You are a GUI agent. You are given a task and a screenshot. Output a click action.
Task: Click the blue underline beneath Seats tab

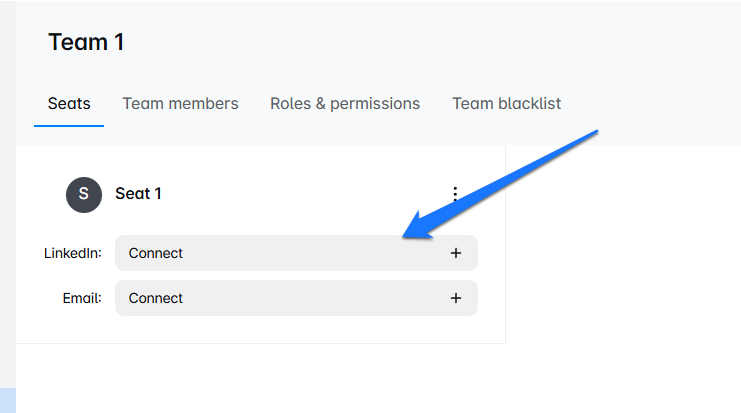point(69,126)
